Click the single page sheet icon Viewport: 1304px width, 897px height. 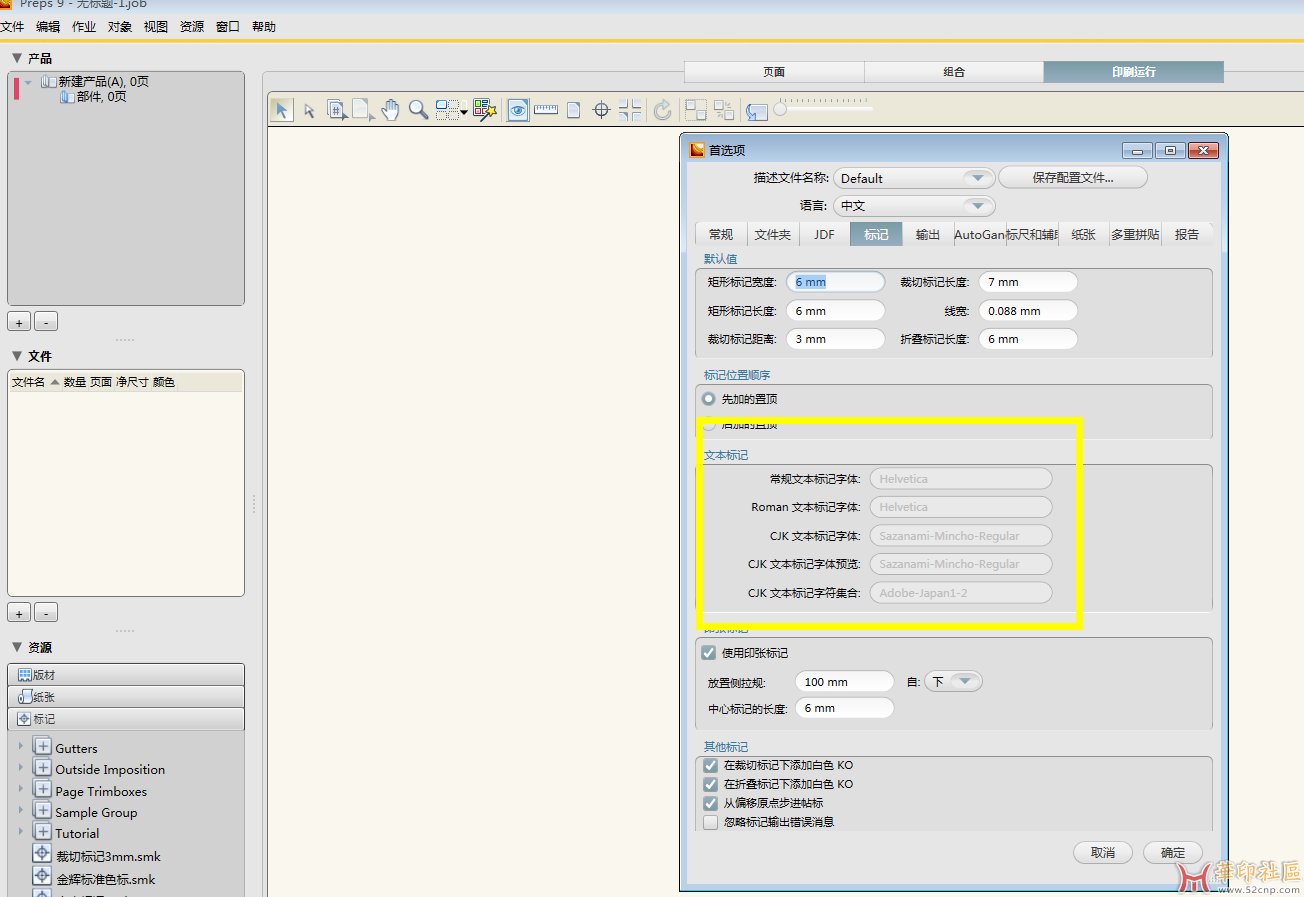point(574,110)
